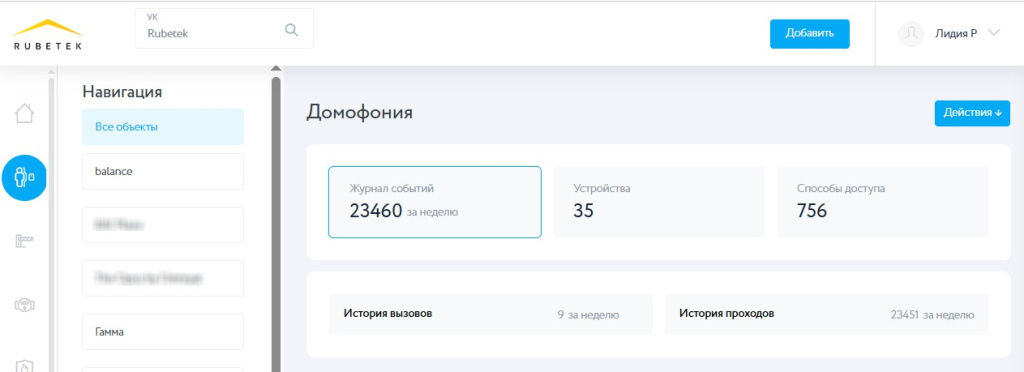1024x372 pixels.
Task: Click the user avatar icon
Action: pyautogui.click(x=911, y=34)
